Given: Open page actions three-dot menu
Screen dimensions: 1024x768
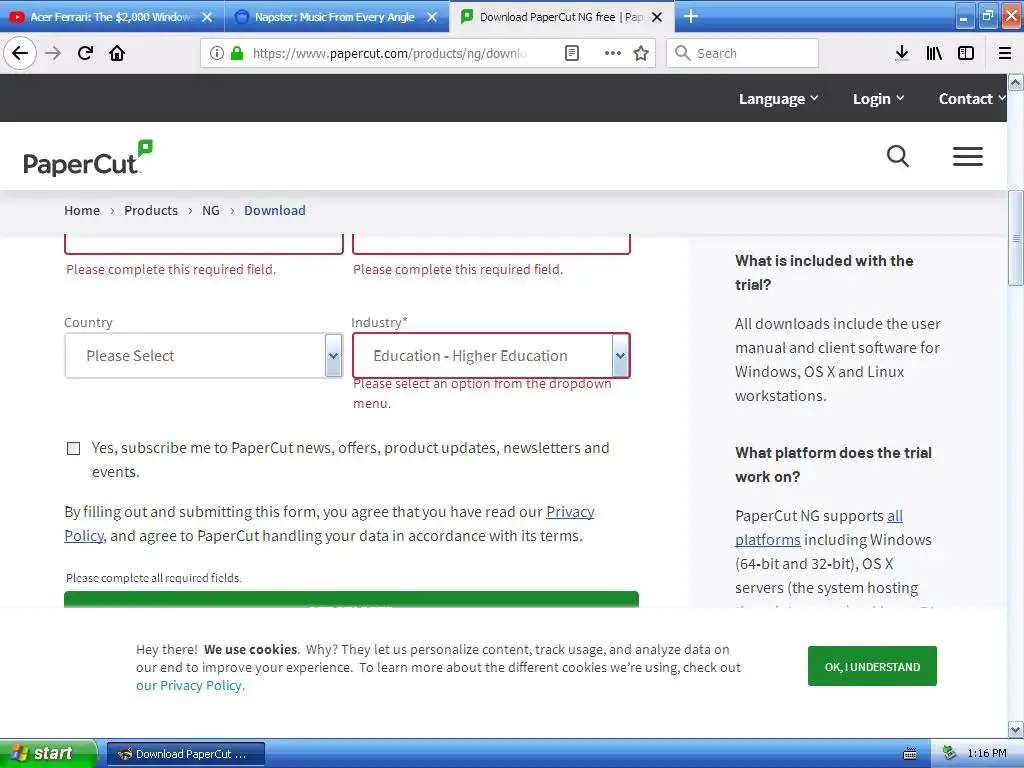Looking at the screenshot, I should click(613, 54).
